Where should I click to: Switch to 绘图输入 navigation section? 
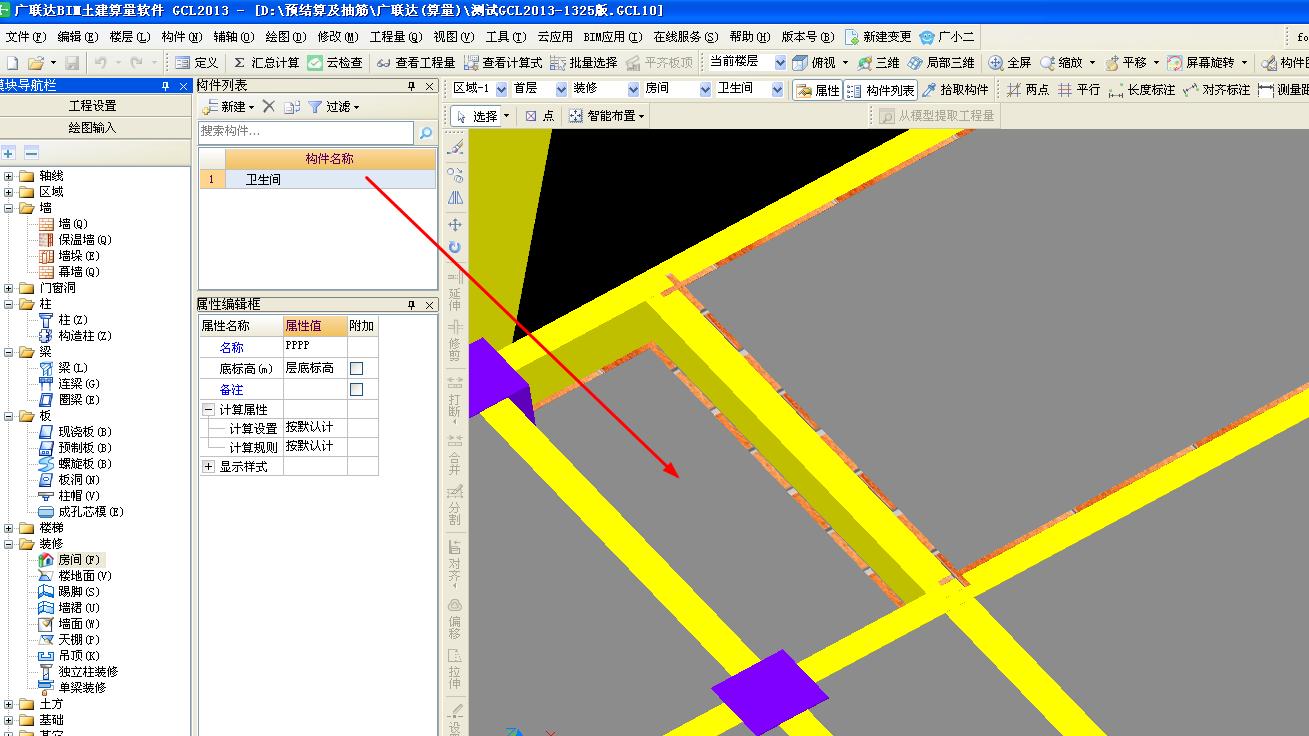92,128
